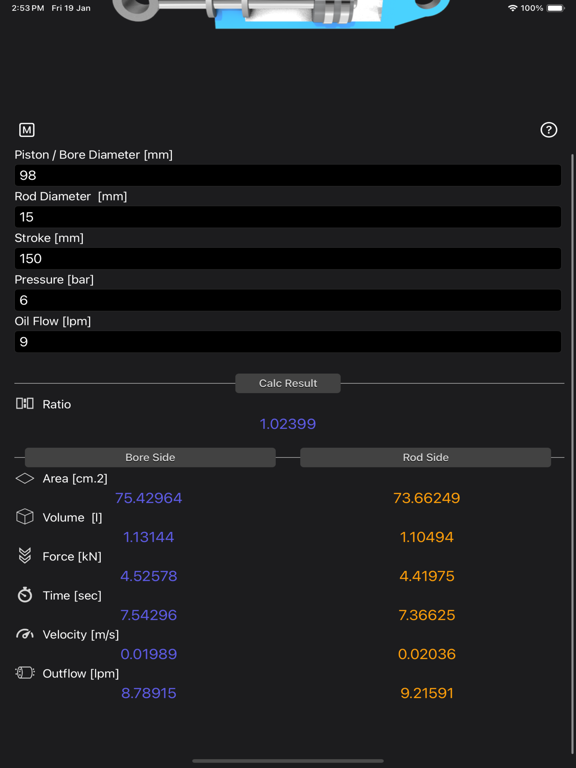The height and width of the screenshot is (768, 576).
Task: Tap the Bore Side header button
Action: (x=150, y=457)
